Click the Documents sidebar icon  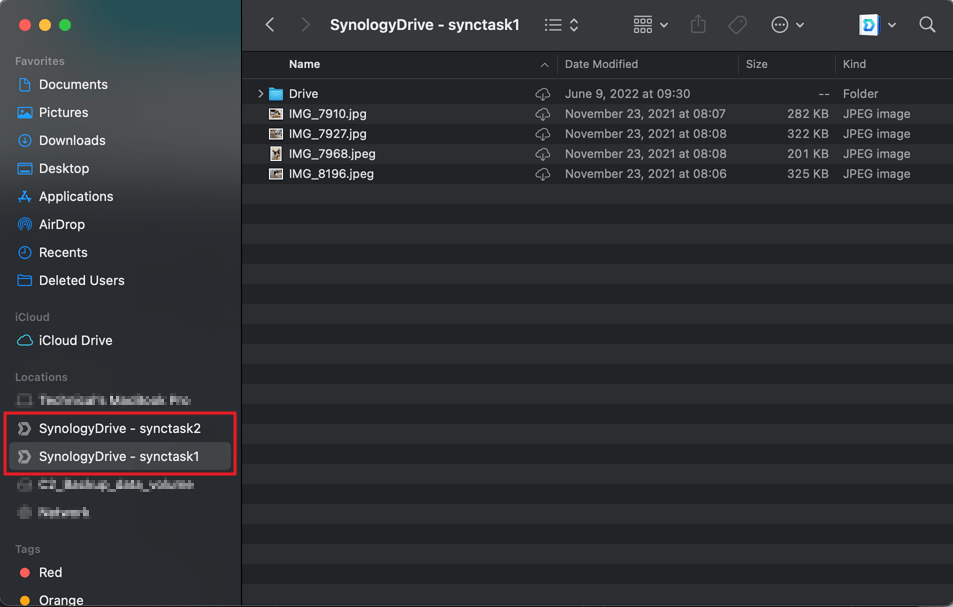coord(25,84)
